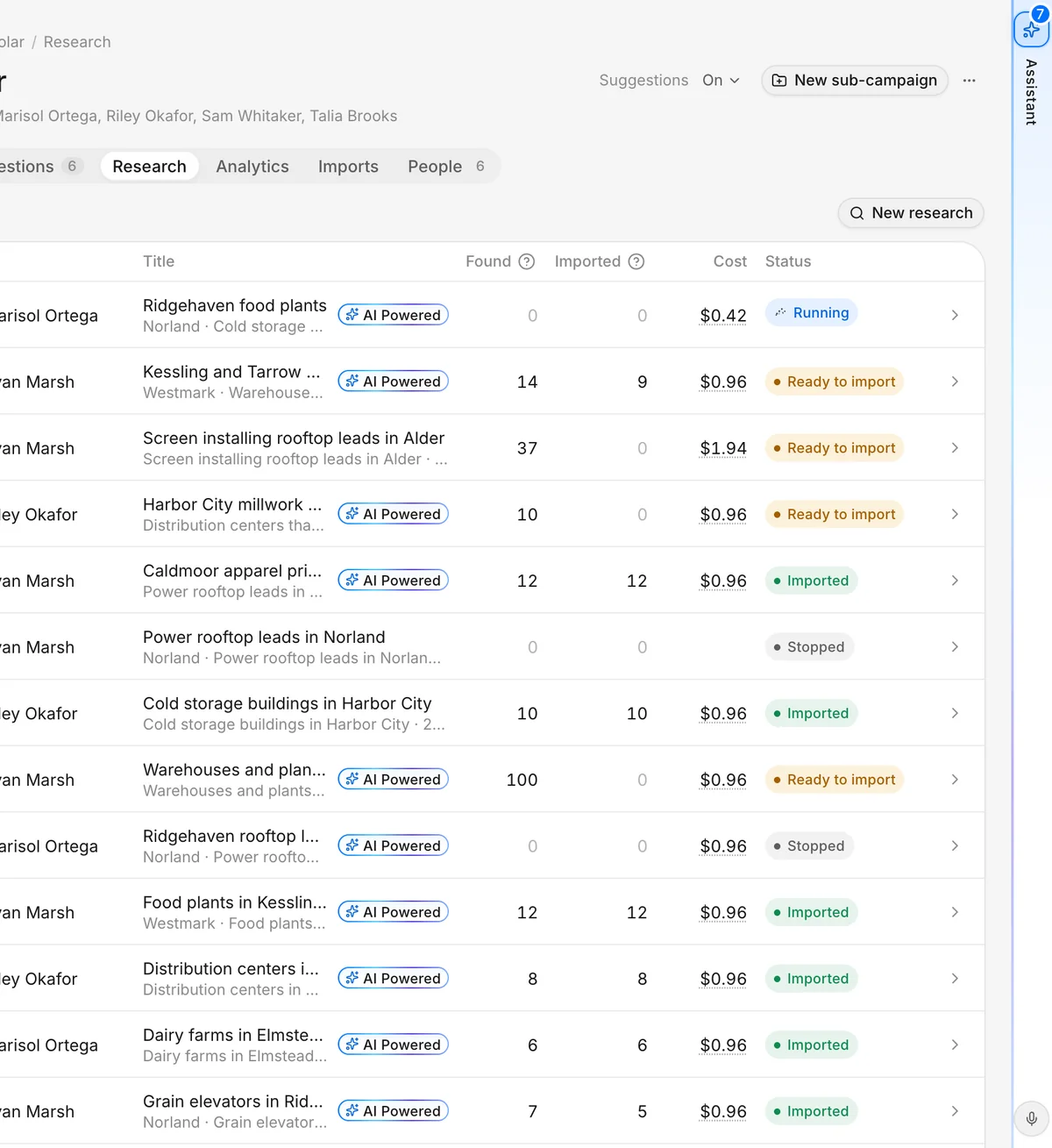Click the $0.42 cost value
The image size is (1052, 1148).
723,316
